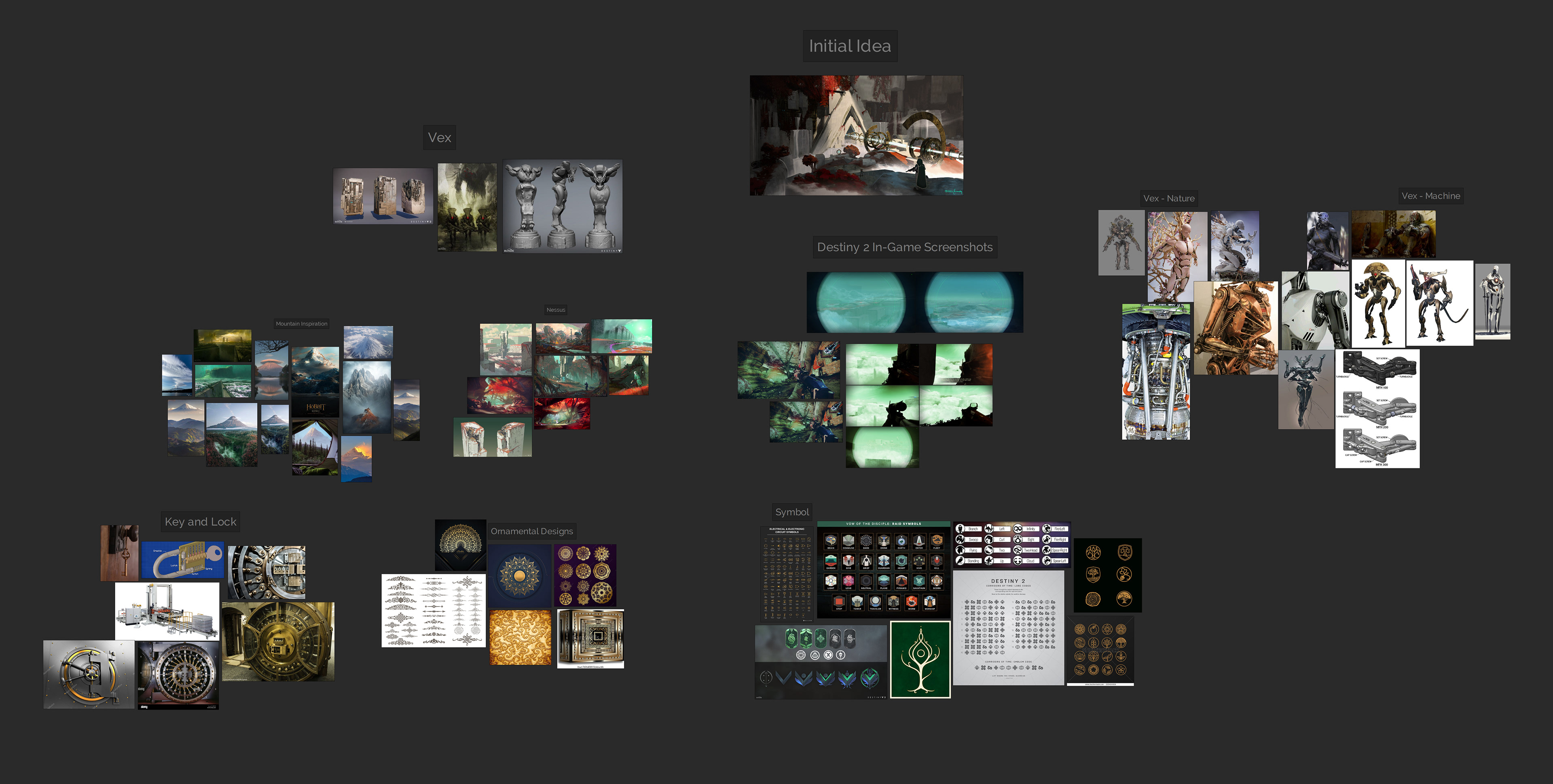This screenshot has height=784, width=1553.
Task: Click the Key and Lock label
Action: (x=200, y=522)
